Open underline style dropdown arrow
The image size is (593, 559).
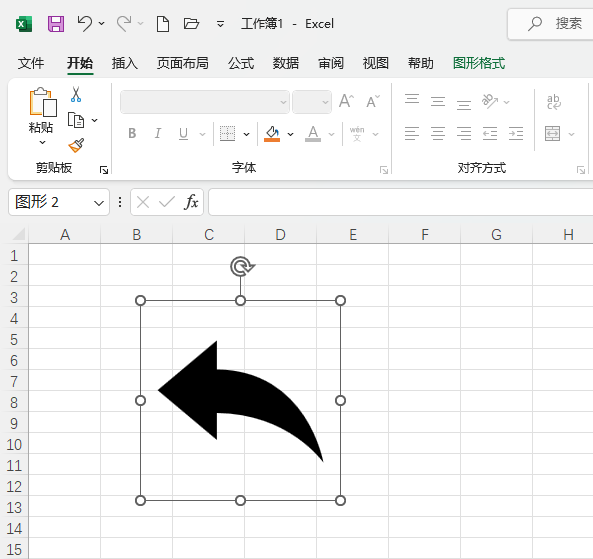click(x=202, y=134)
